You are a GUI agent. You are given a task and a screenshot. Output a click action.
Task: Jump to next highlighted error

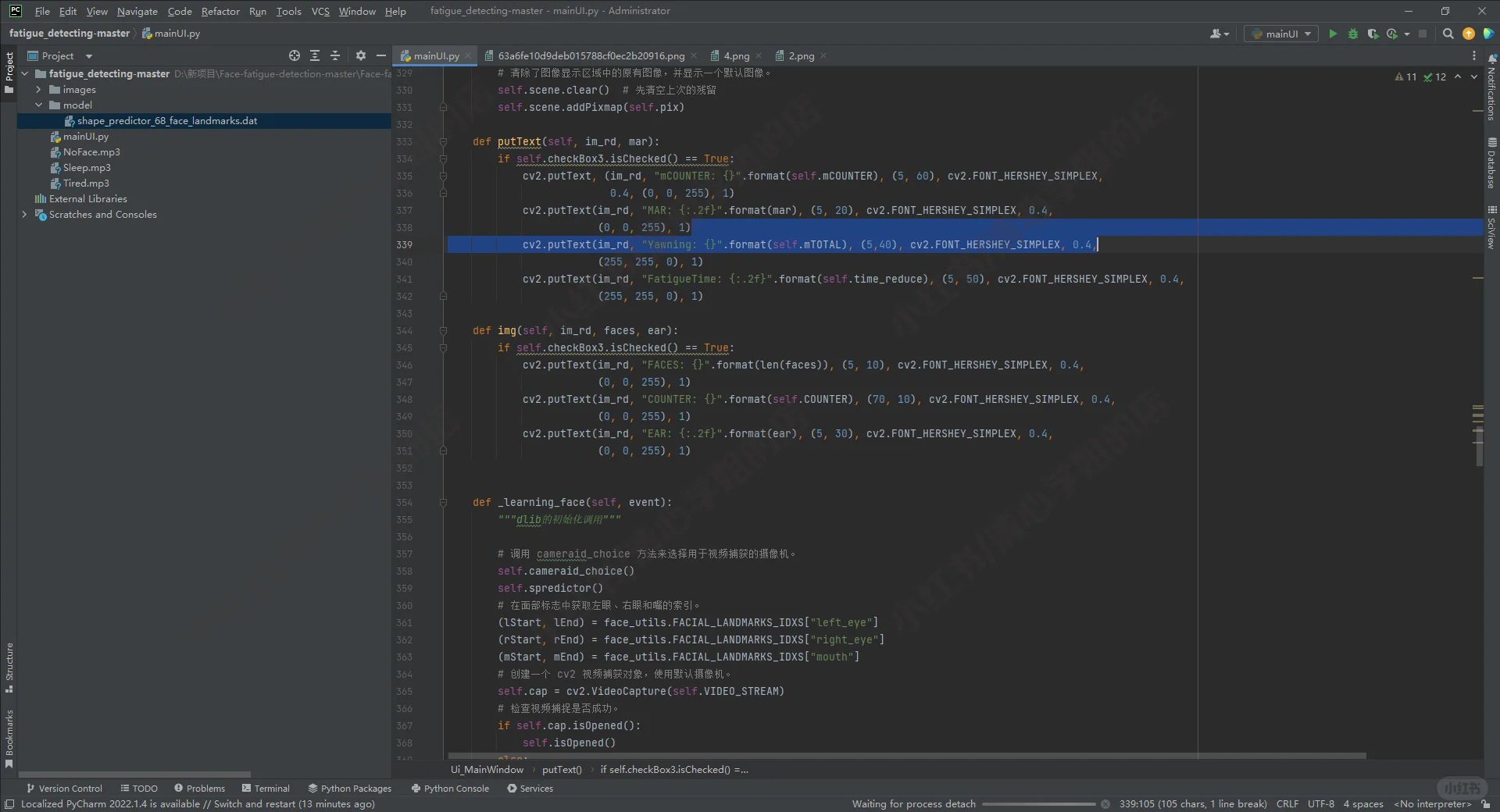coord(1474,77)
